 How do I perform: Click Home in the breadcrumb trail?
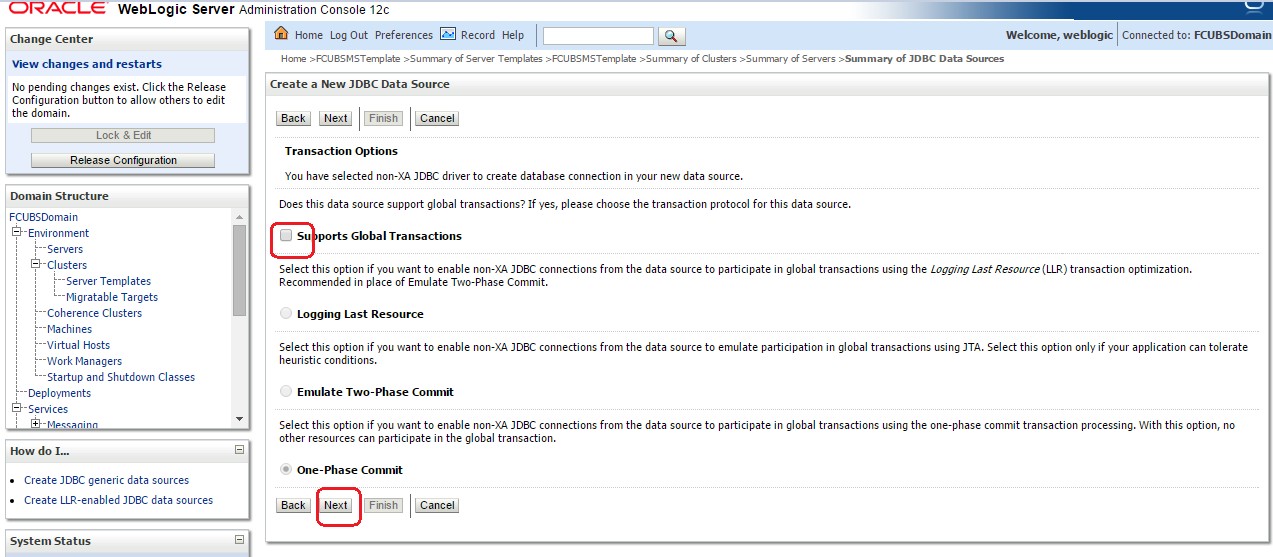pyautogui.click(x=293, y=59)
